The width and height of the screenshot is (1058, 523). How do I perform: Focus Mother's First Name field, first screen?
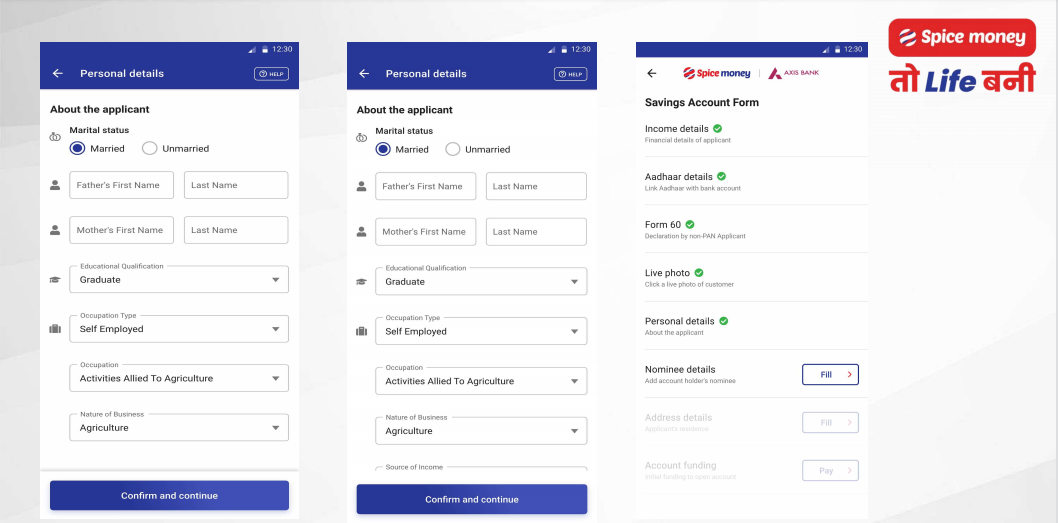click(x=121, y=230)
